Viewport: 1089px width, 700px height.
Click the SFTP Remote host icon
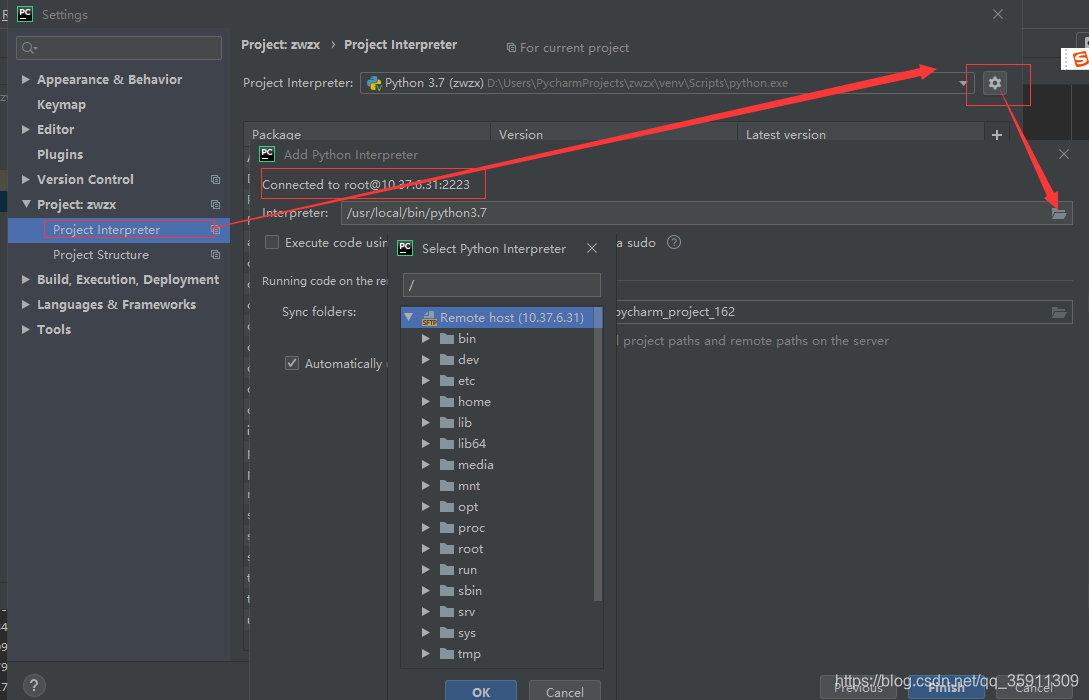429,318
